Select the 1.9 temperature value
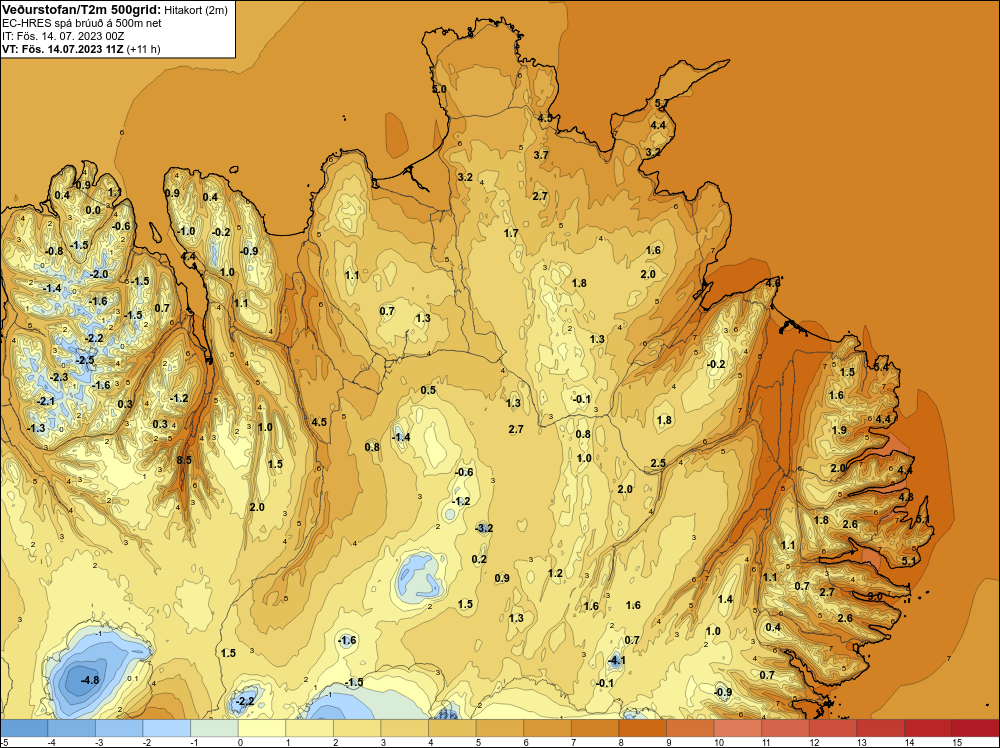The height and width of the screenshot is (748, 1000). coord(839,430)
